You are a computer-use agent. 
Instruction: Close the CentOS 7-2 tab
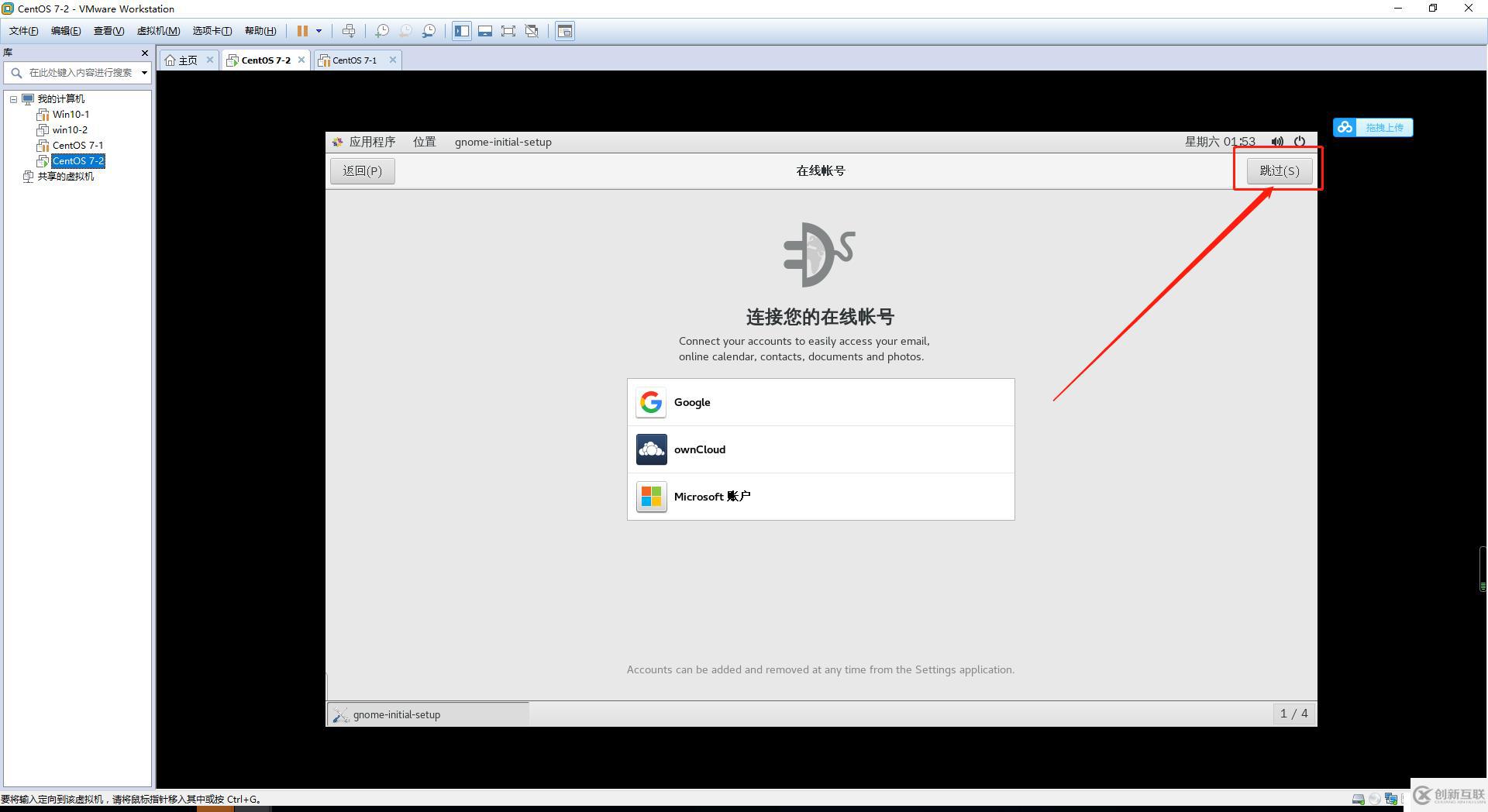tap(301, 60)
